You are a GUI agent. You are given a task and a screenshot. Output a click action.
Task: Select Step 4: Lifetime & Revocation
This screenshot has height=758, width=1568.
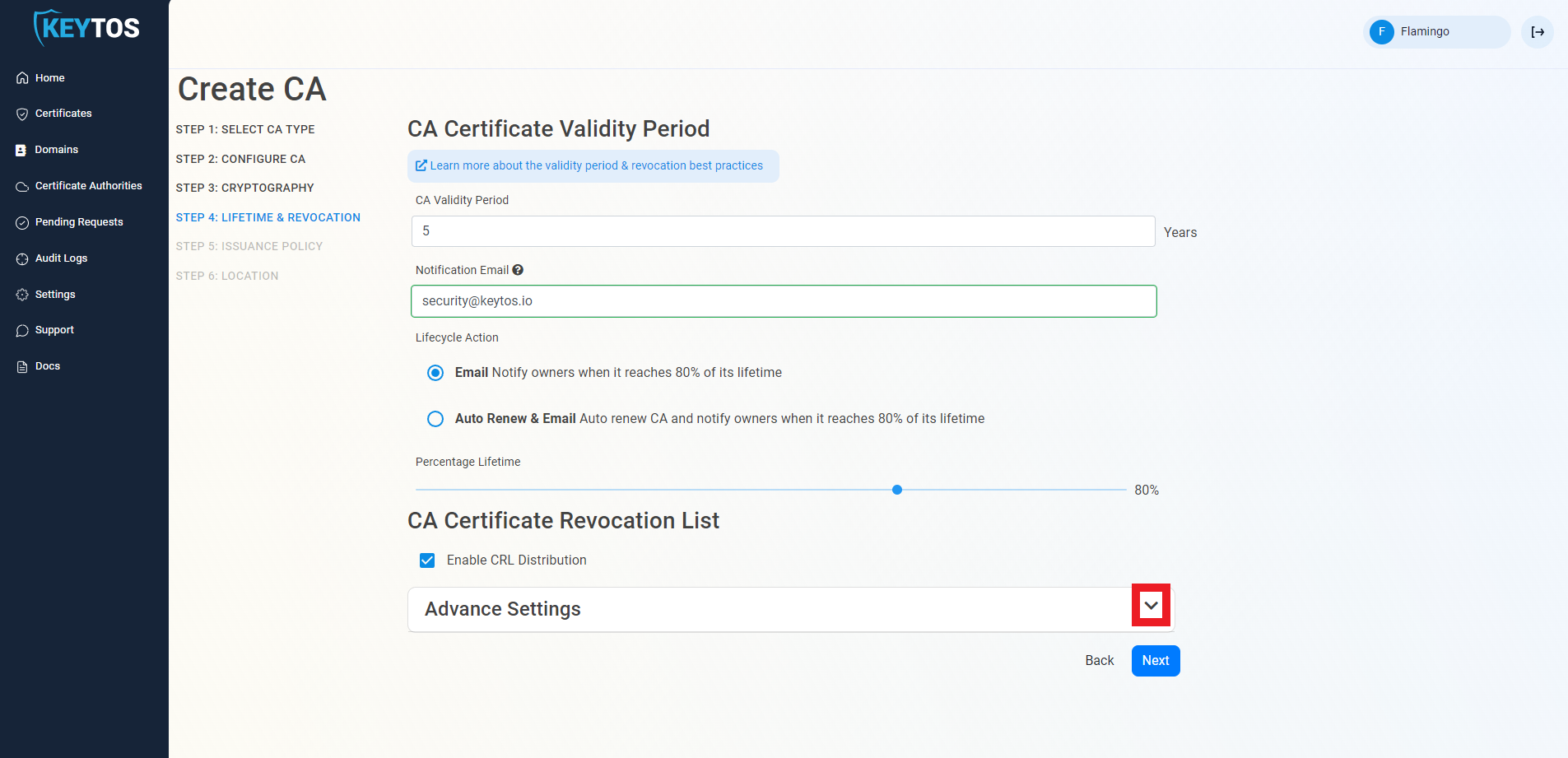[268, 217]
